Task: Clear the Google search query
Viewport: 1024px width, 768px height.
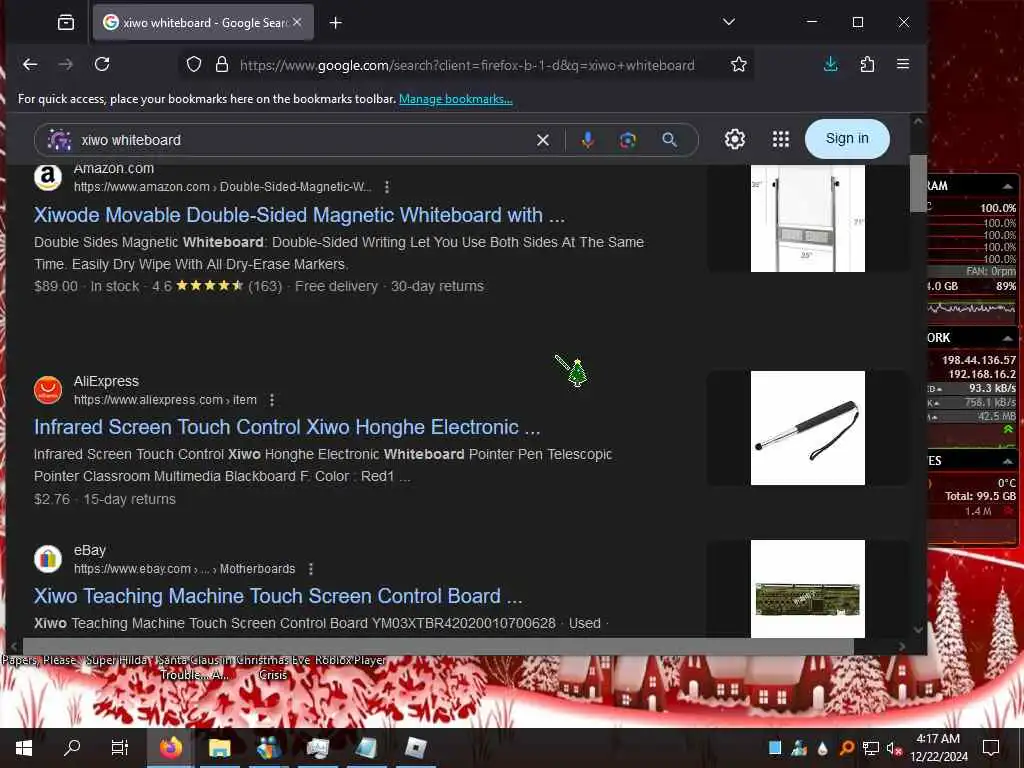Action: click(x=543, y=140)
